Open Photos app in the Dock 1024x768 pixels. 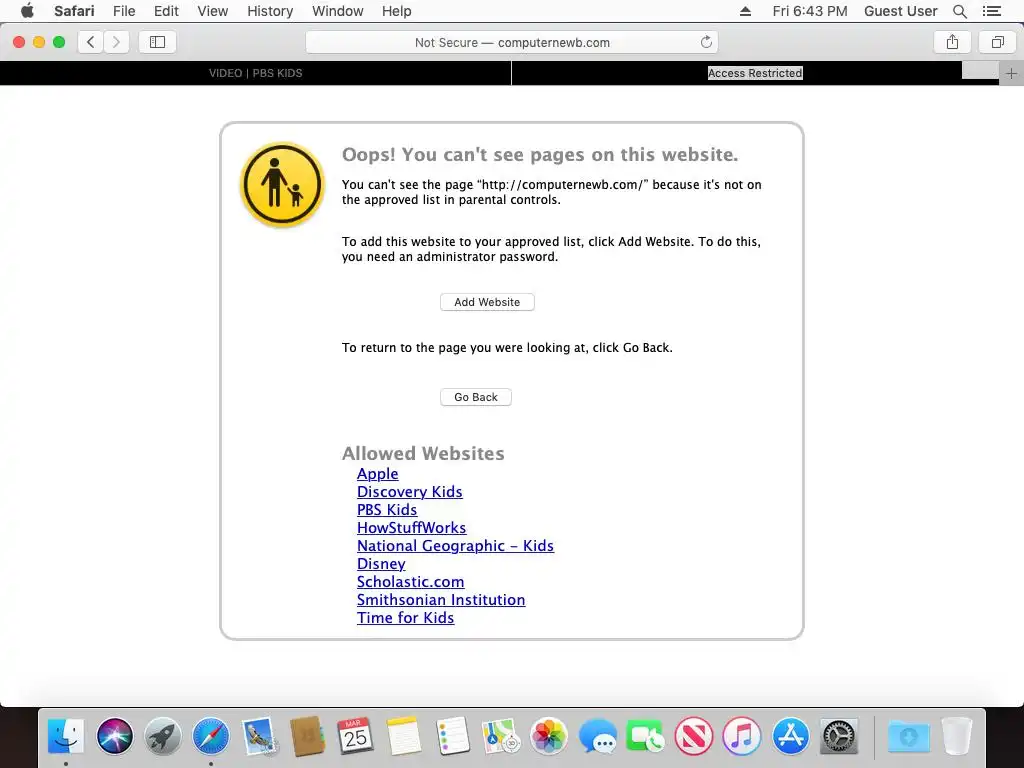click(549, 736)
